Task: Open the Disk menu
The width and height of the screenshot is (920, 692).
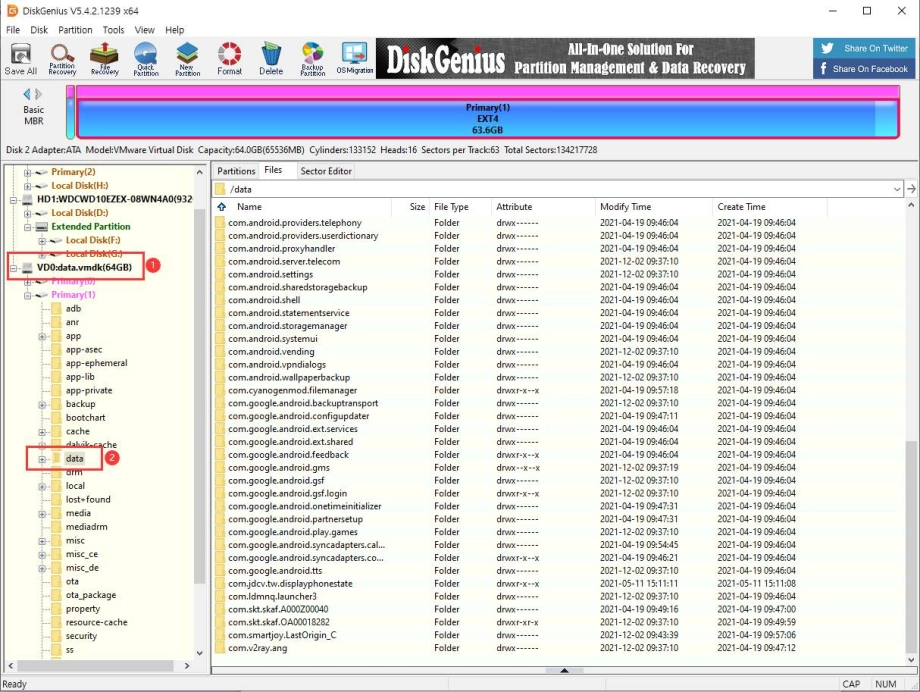Action: 39,30
